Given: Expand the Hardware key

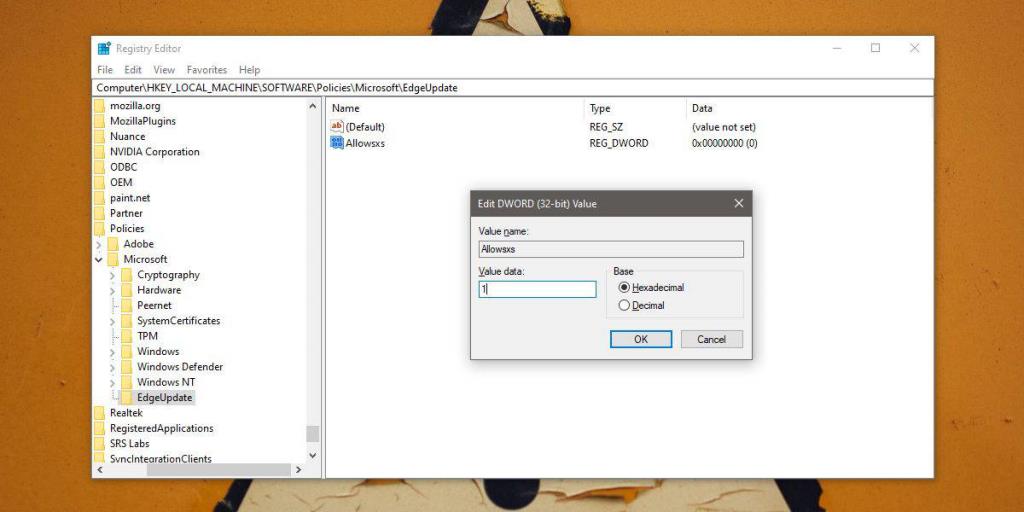Looking at the screenshot, I should 112,290.
